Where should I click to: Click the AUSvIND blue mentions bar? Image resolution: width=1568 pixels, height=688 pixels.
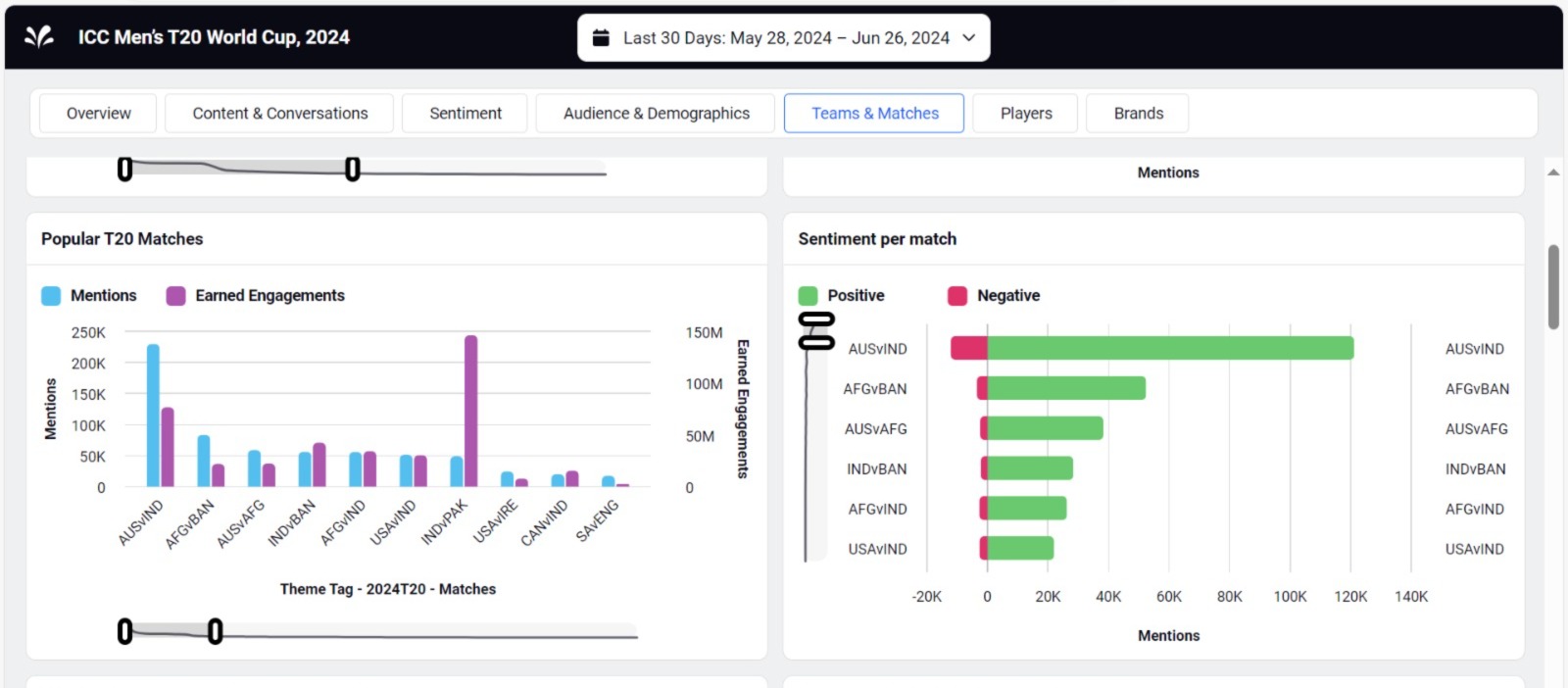click(153, 415)
